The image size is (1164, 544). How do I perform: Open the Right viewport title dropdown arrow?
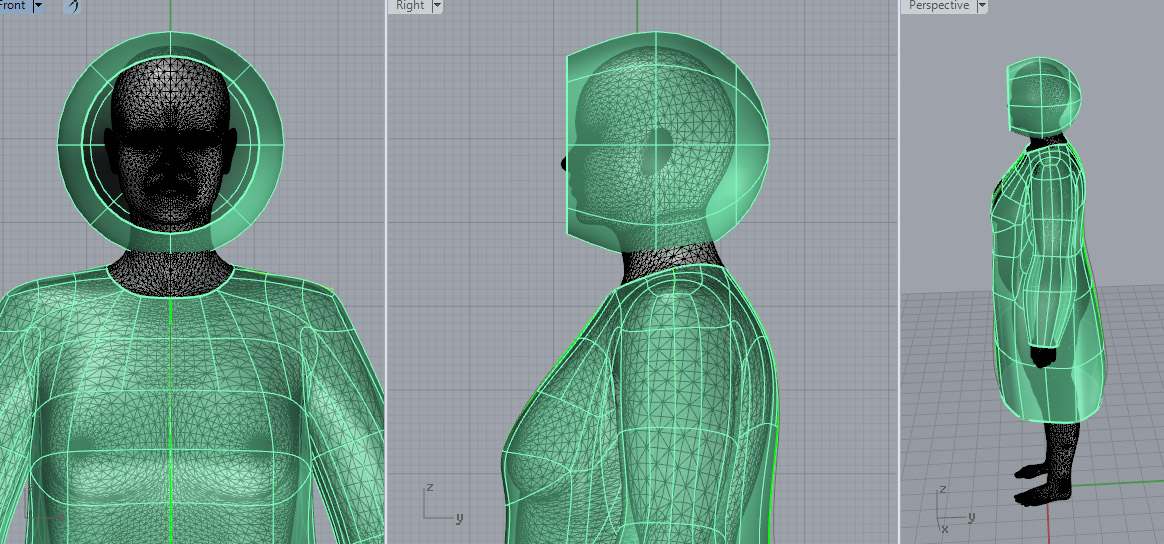point(437,6)
